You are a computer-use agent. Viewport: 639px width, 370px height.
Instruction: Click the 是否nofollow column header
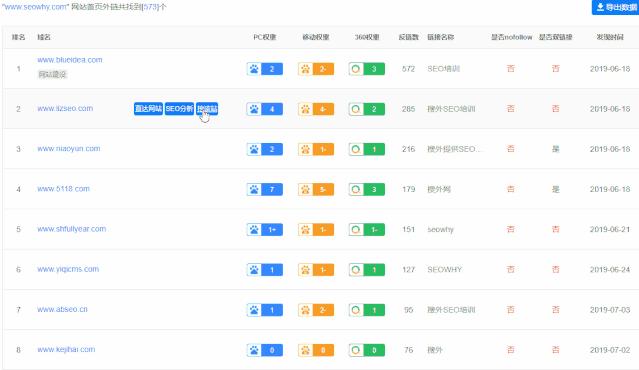pos(511,37)
